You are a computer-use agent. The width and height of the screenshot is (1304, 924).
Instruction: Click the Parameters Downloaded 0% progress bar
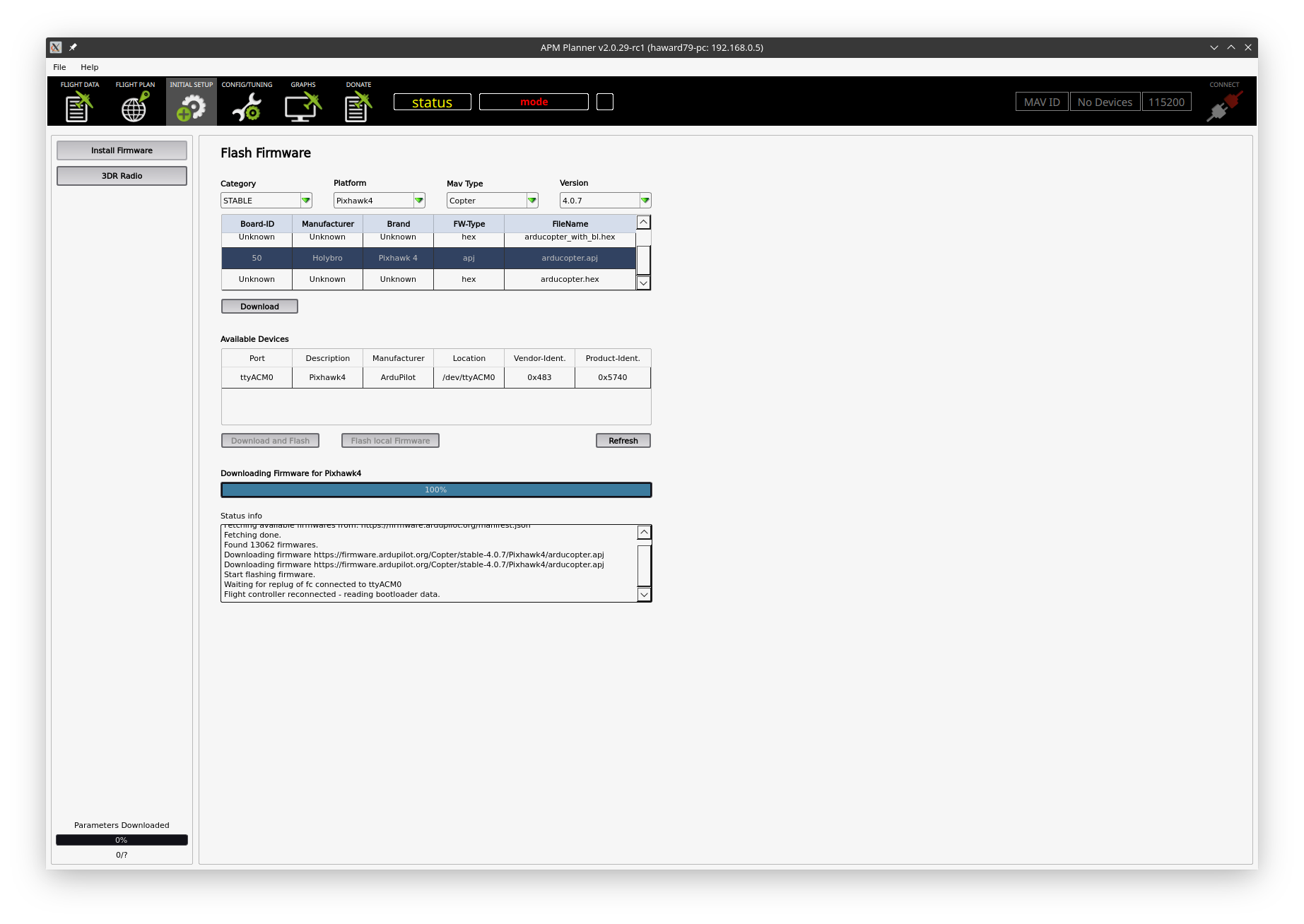[122, 840]
